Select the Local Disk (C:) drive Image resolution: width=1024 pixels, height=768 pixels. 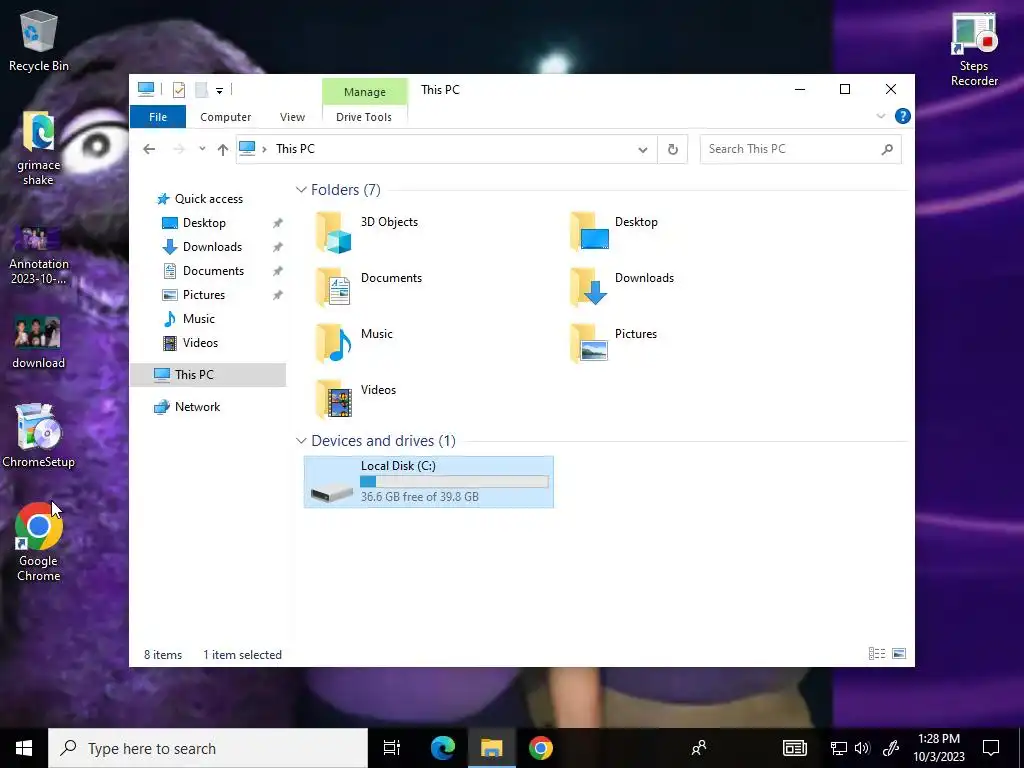(428, 482)
